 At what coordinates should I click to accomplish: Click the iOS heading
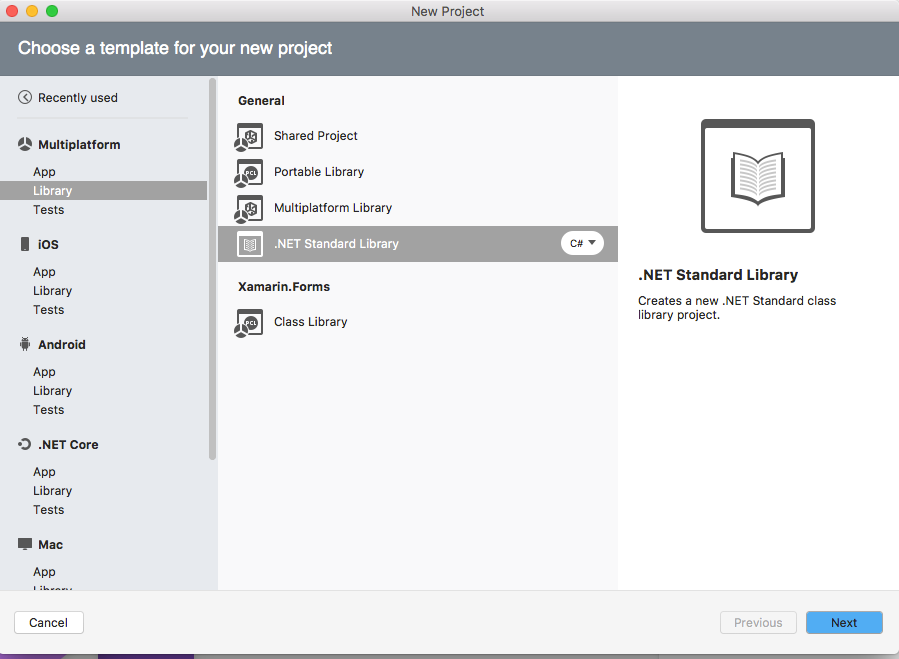tap(48, 244)
